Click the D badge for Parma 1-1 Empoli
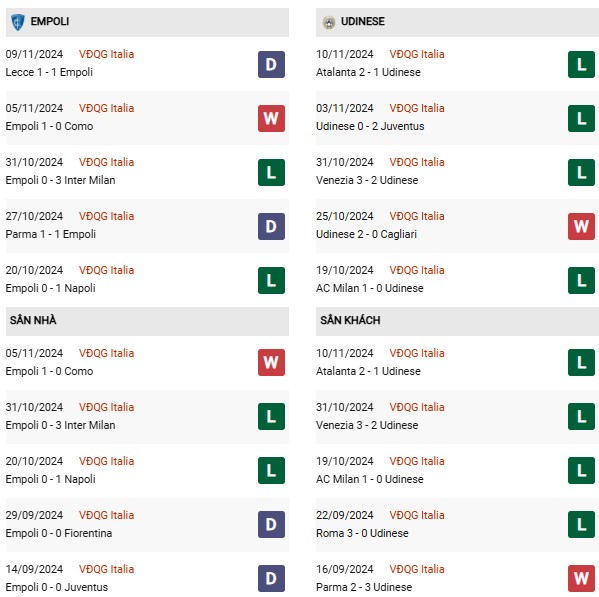 pos(271,227)
